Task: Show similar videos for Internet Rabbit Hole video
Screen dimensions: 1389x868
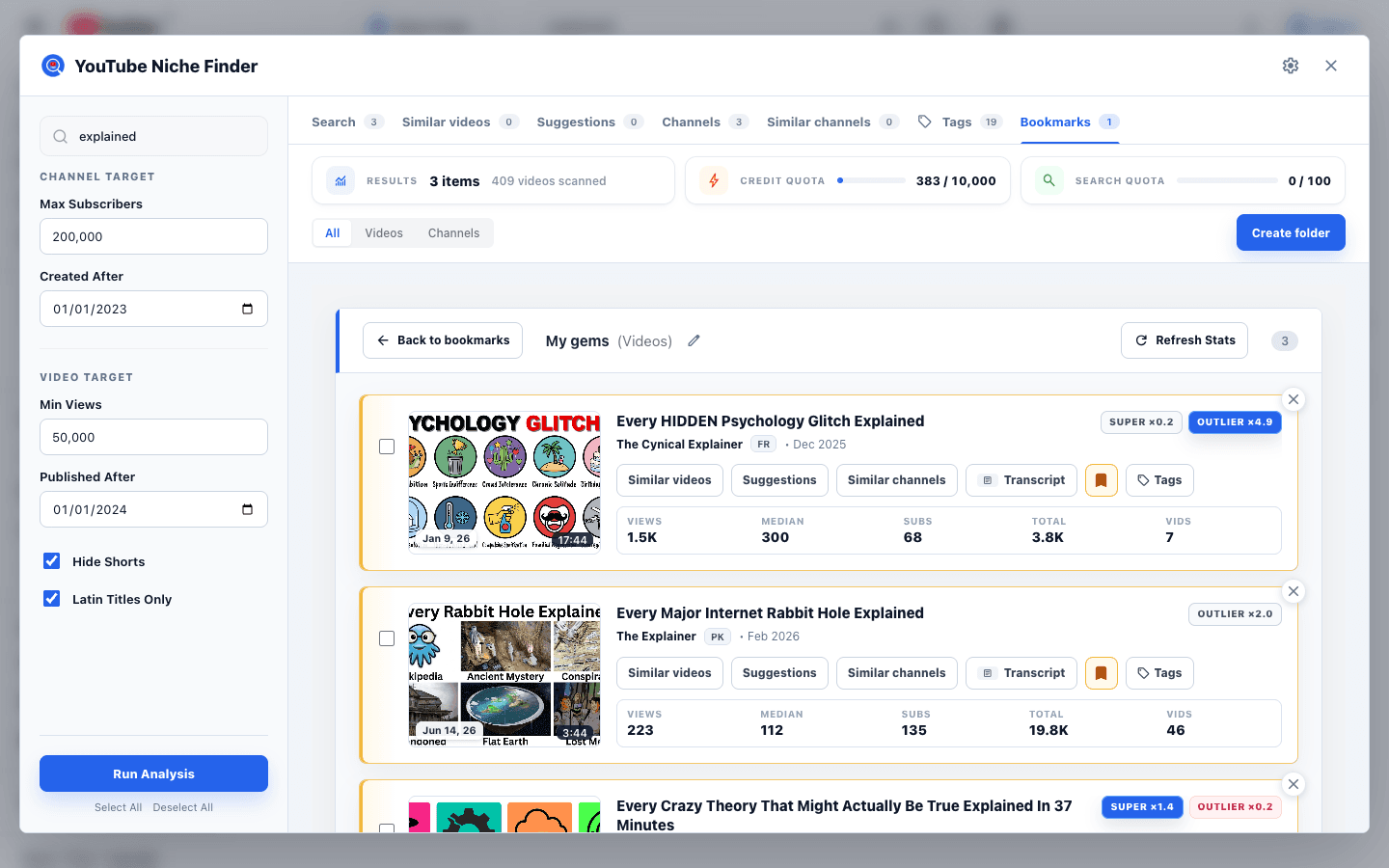Action: [x=669, y=673]
